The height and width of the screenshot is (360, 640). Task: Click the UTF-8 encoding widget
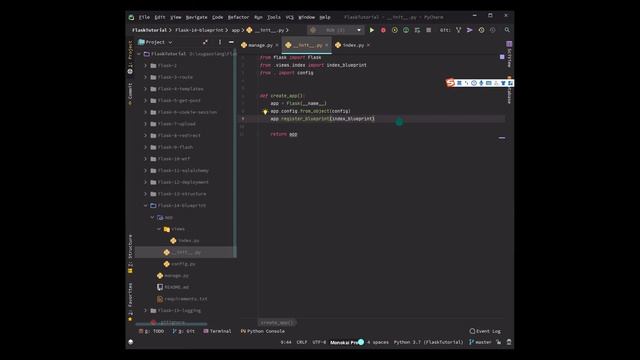[319, 342]
